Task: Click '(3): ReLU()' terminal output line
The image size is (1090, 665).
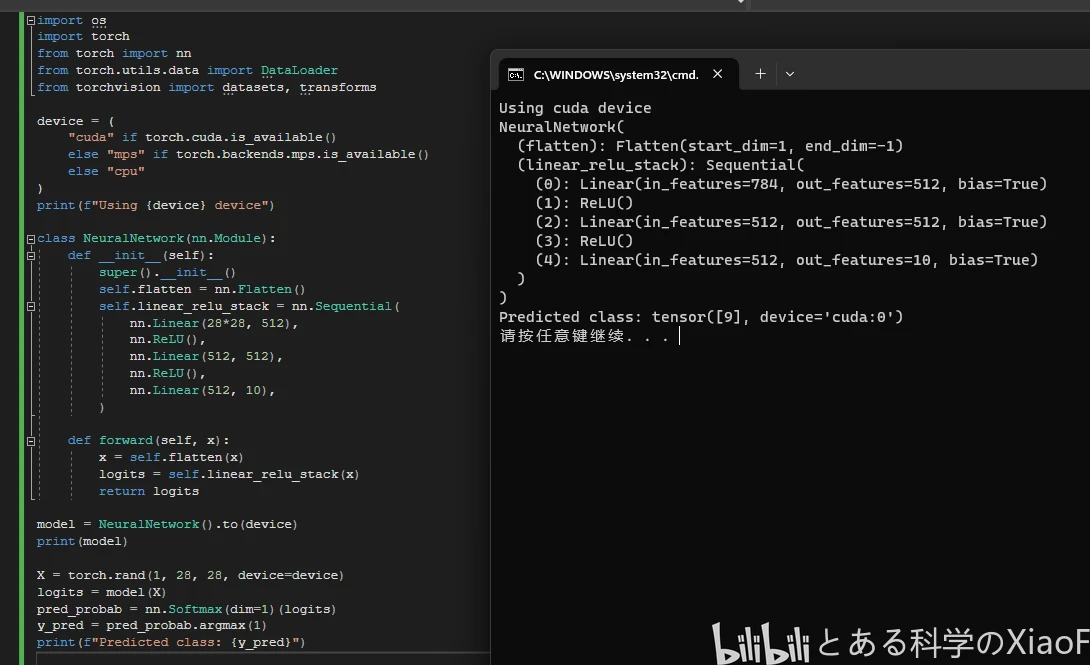Action: tap(584, 241)
